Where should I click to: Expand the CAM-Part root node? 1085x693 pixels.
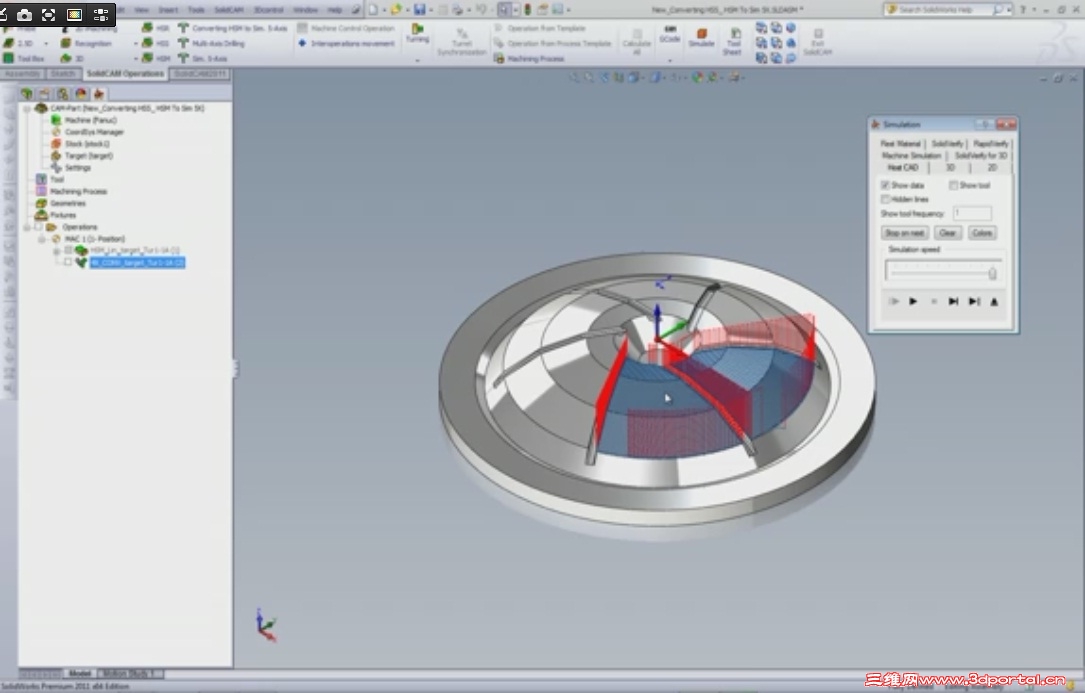[x=27, y=108]
